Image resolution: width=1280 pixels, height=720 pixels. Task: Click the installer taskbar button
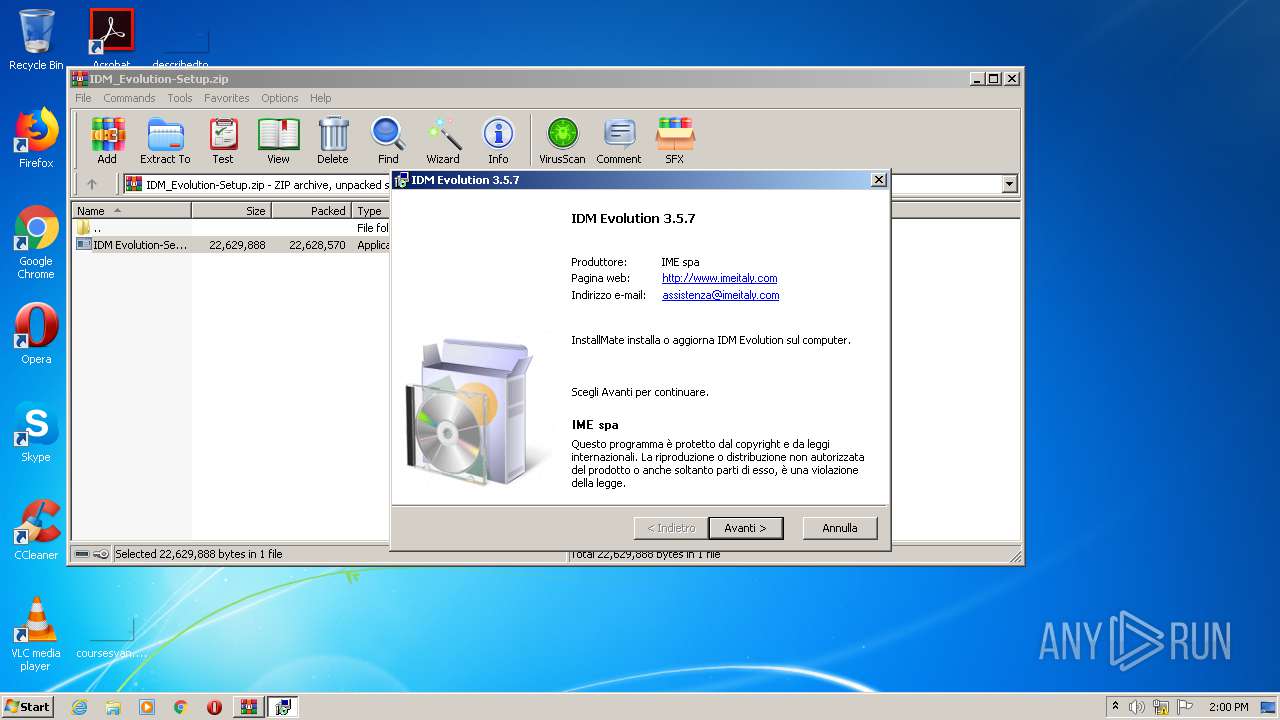(x=283, y=707)
